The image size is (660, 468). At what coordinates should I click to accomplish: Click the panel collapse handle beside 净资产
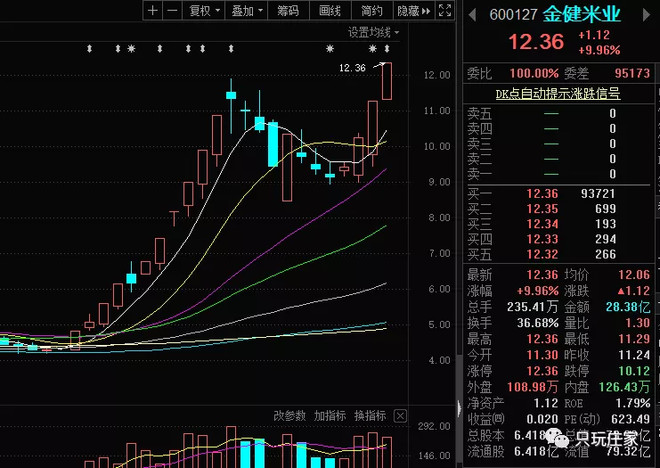point(459,408)
